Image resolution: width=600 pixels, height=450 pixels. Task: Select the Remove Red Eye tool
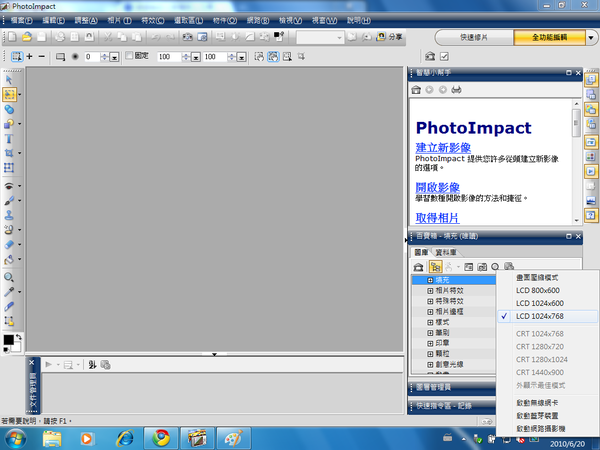(9, 186)
